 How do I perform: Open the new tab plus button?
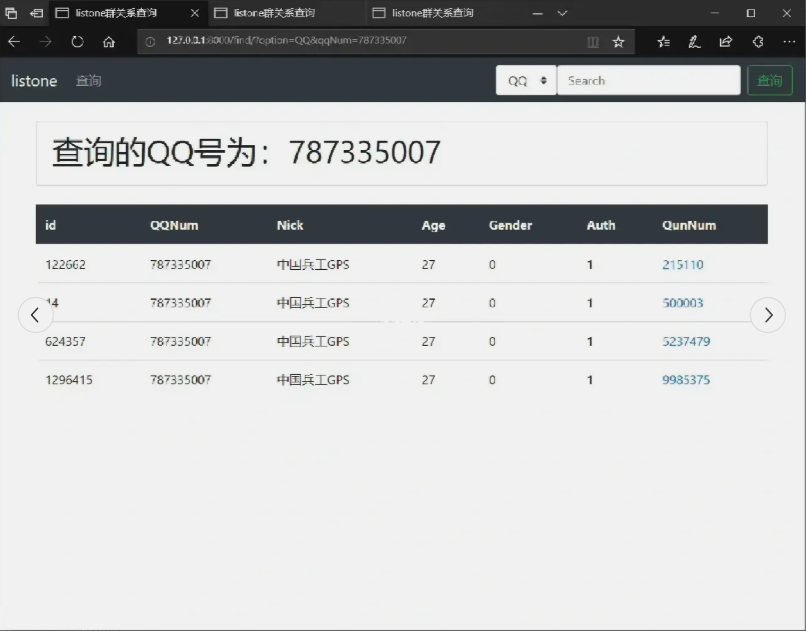pos(538,13)
